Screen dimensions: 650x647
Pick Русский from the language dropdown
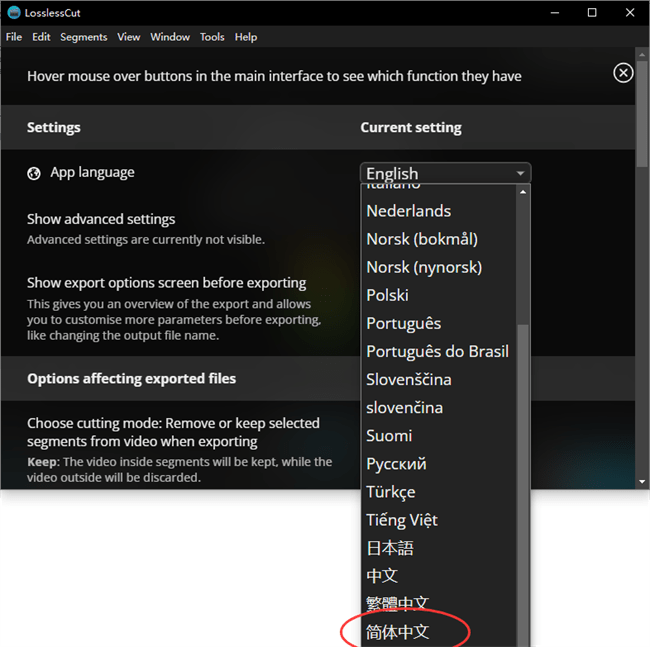[x=396, y=464]
